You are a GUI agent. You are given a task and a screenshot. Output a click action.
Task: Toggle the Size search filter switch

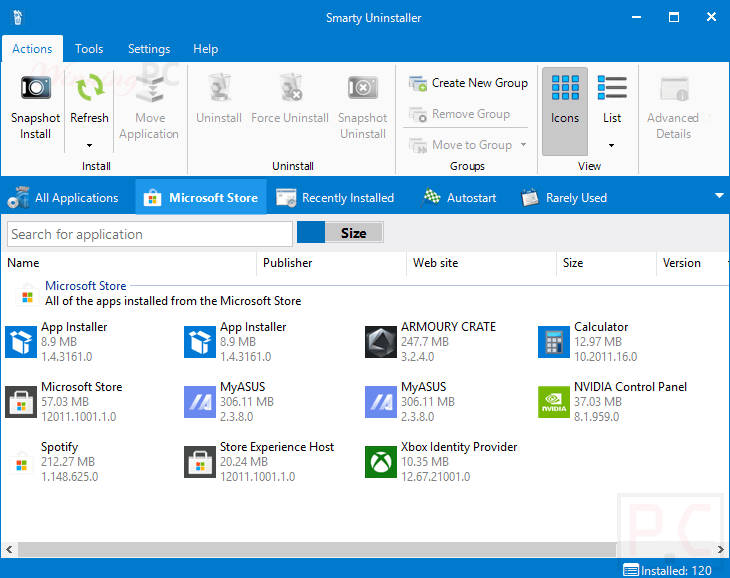pyautogui.click(x=340, y=233)
